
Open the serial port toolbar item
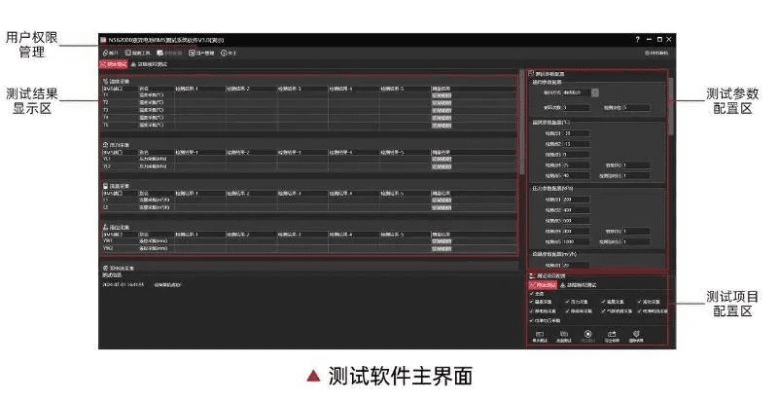click(110, 53)
